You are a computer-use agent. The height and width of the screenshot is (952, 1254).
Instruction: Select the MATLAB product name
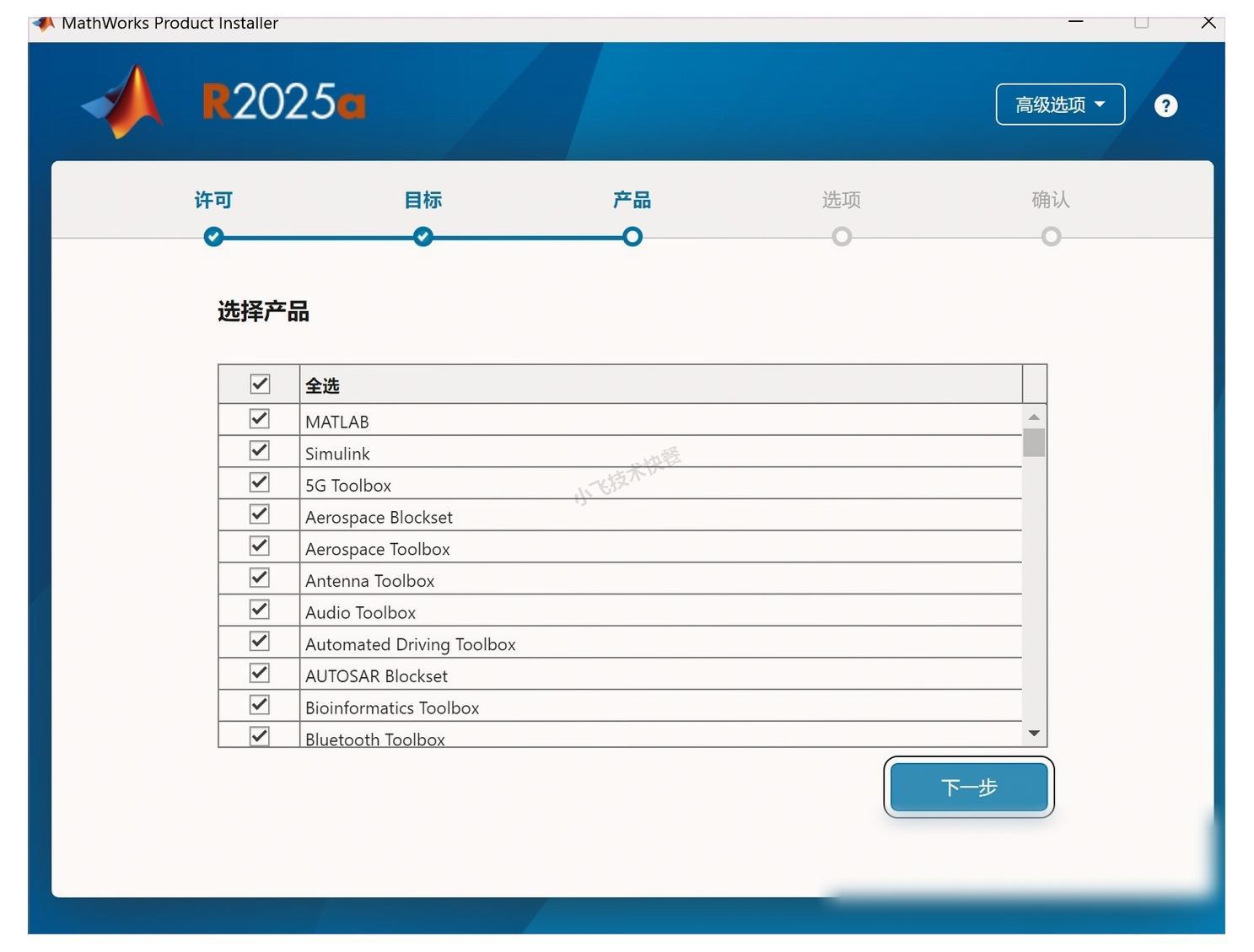click(337, 422)
